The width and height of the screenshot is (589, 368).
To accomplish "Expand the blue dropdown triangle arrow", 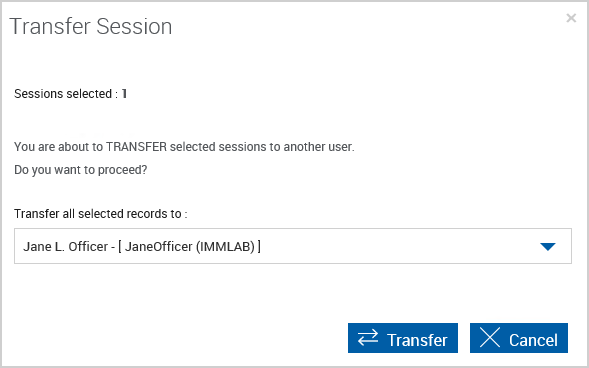I will [x=548, y=247].
